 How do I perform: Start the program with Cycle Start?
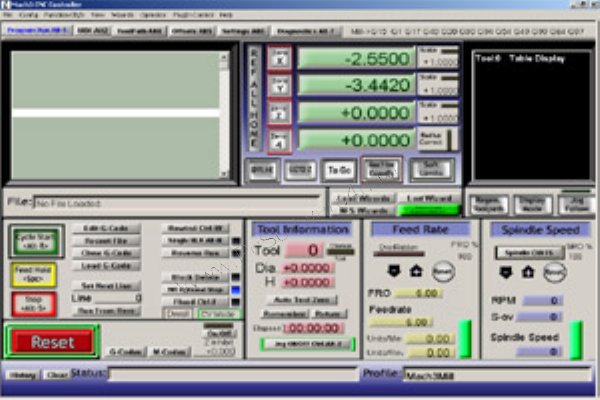click(36, 241)
